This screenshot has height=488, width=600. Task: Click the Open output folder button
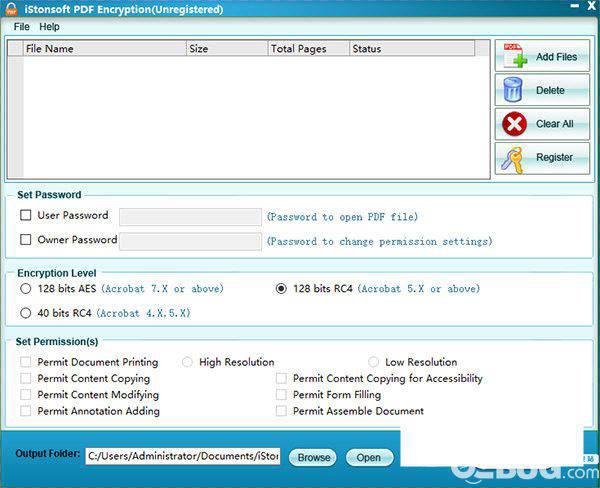[368, 457]
